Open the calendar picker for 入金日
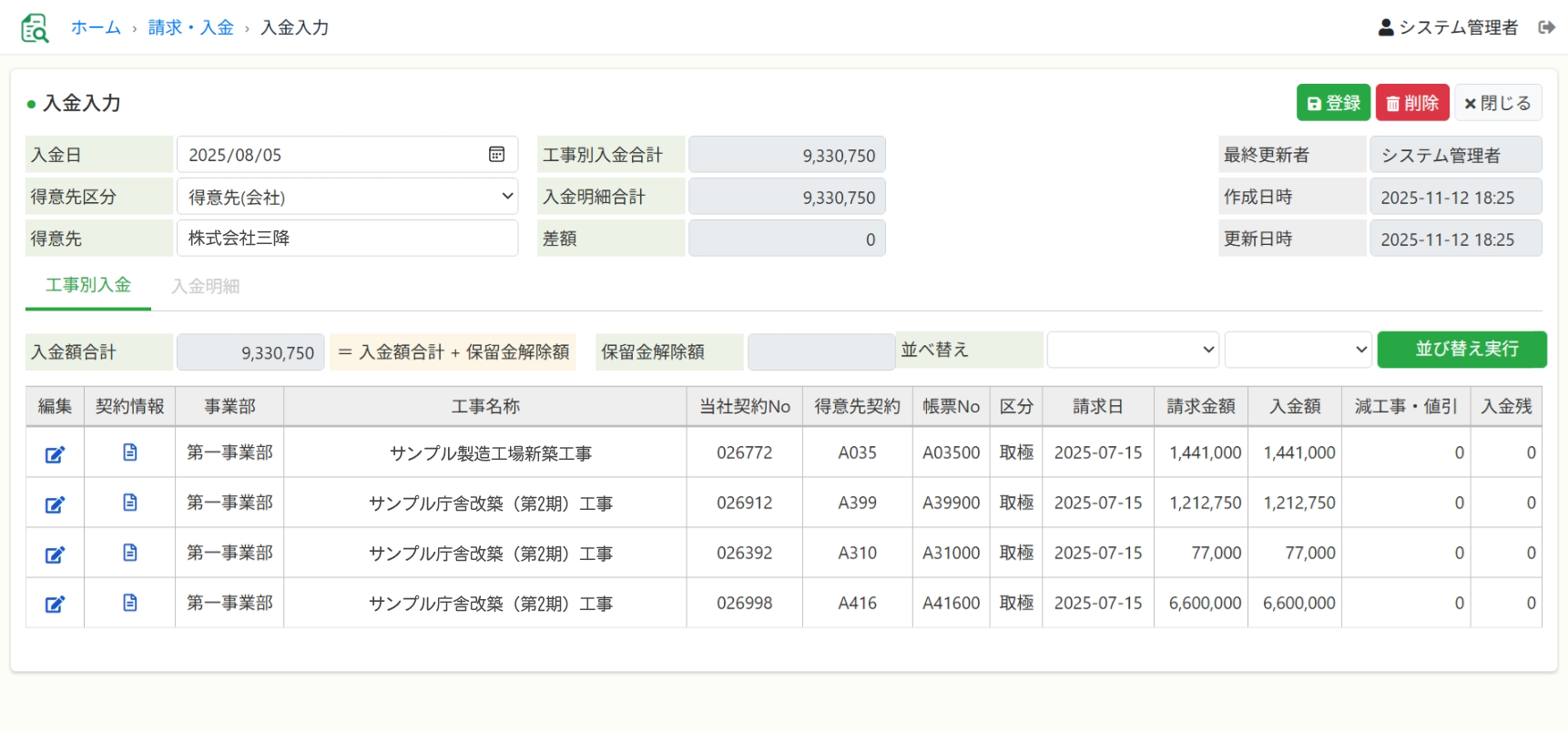Image resolution: width=1568 pixels, height=732 pixels. click(496, 155)
